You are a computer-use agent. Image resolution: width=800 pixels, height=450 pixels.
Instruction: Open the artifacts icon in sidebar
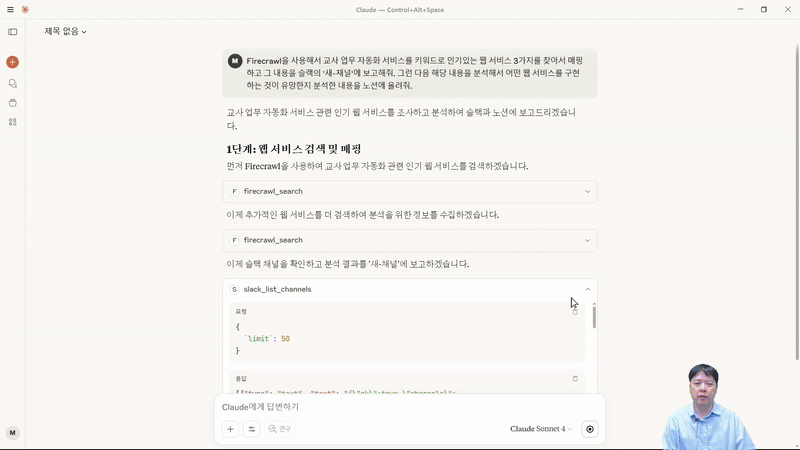pyautogui.click(x=12, y=122)
